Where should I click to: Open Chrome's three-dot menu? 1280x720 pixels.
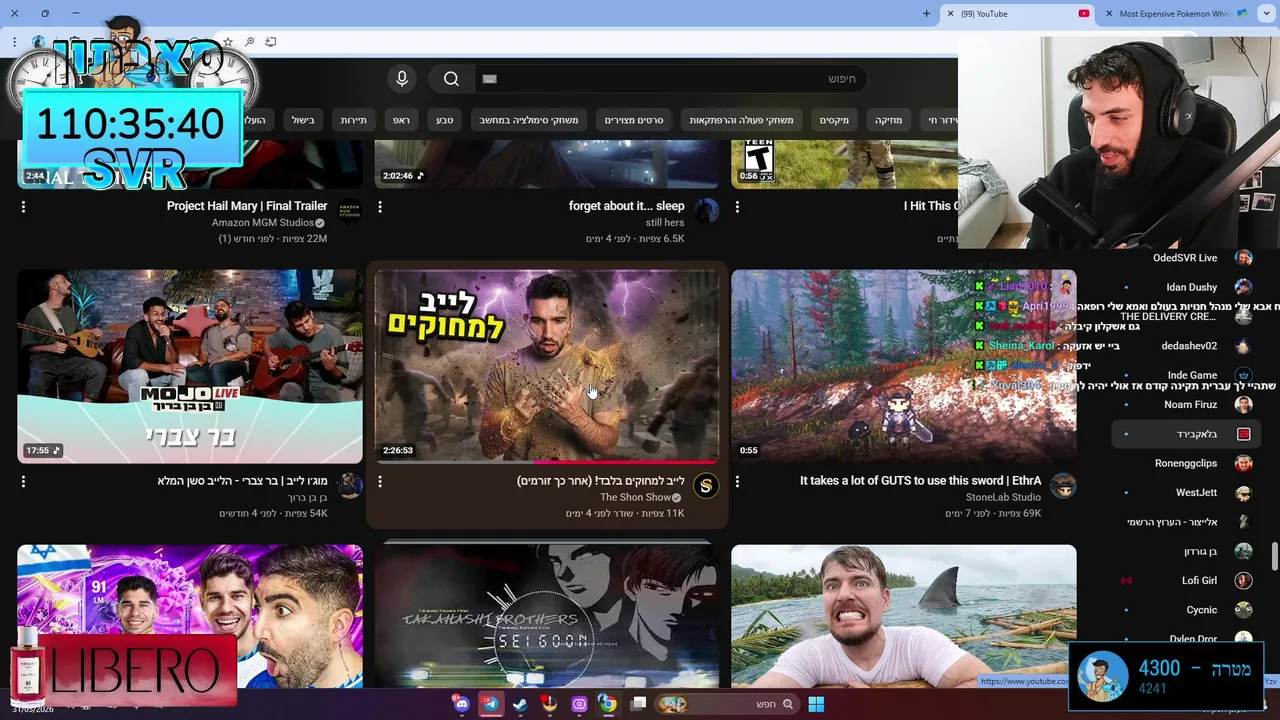click(14, 42)
